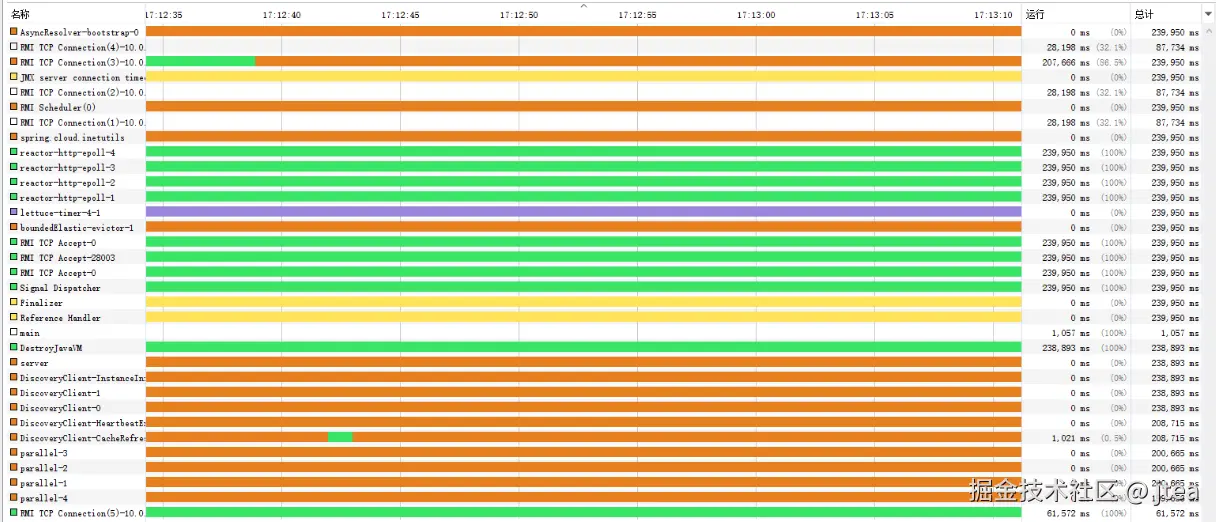Click the 17:12:55 timeline mark
The image size is (1216, 522).
click(637, 15)
